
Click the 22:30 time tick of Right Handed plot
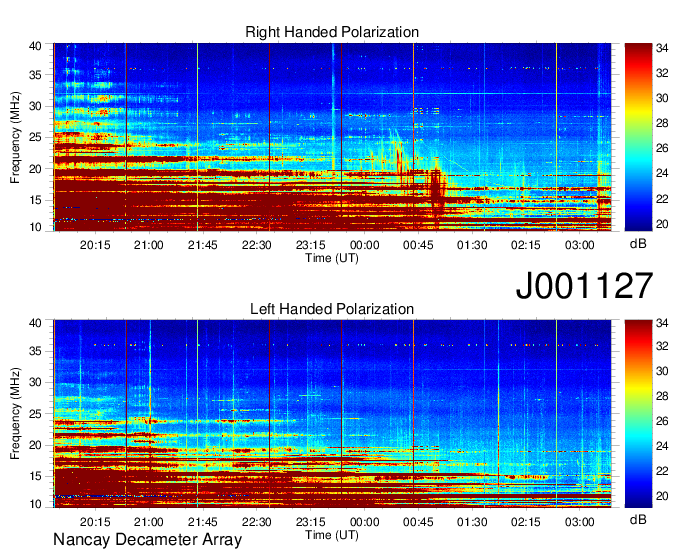pyautogui.click(x=257, y=245)
